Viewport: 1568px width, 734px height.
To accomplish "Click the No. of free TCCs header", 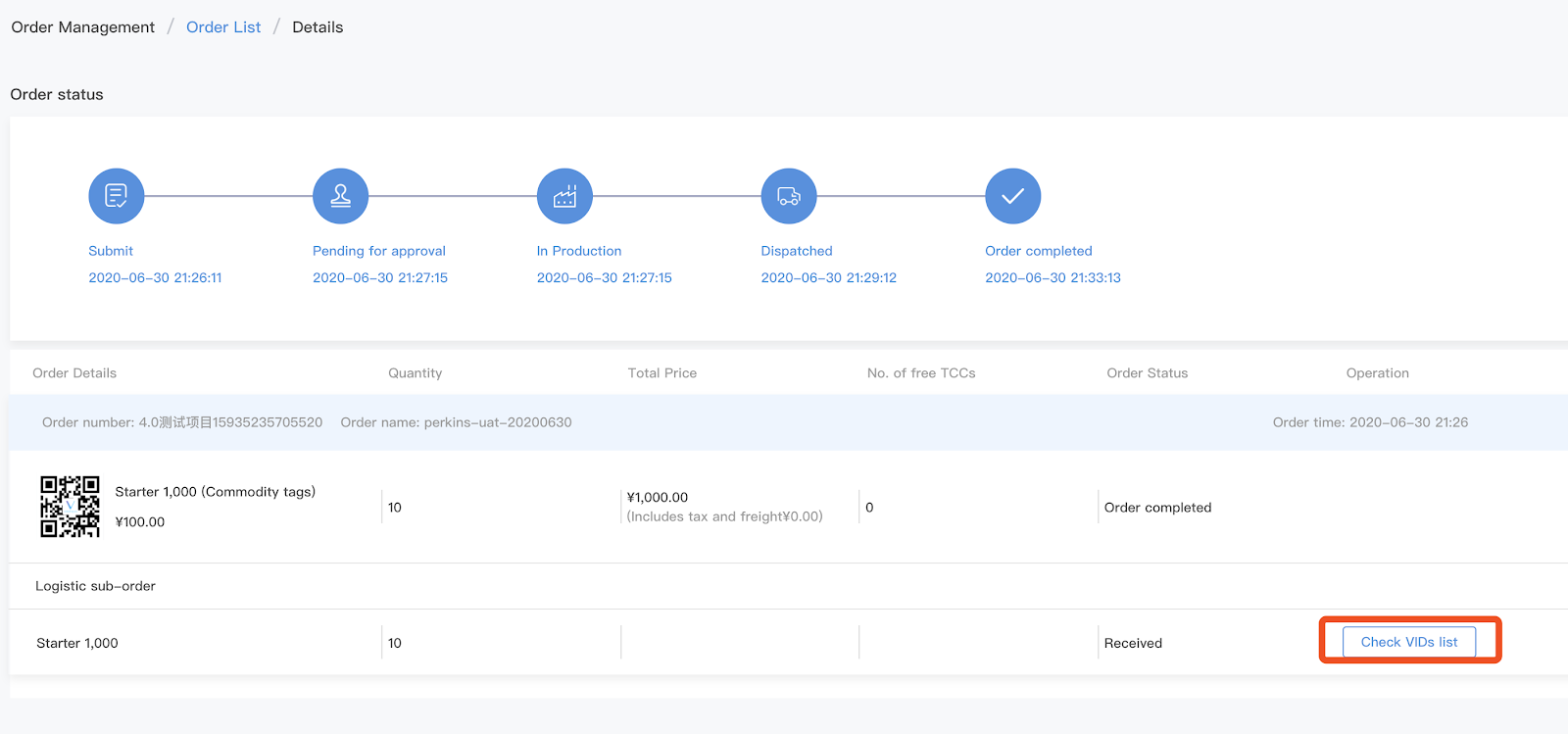I will [921, 373].
